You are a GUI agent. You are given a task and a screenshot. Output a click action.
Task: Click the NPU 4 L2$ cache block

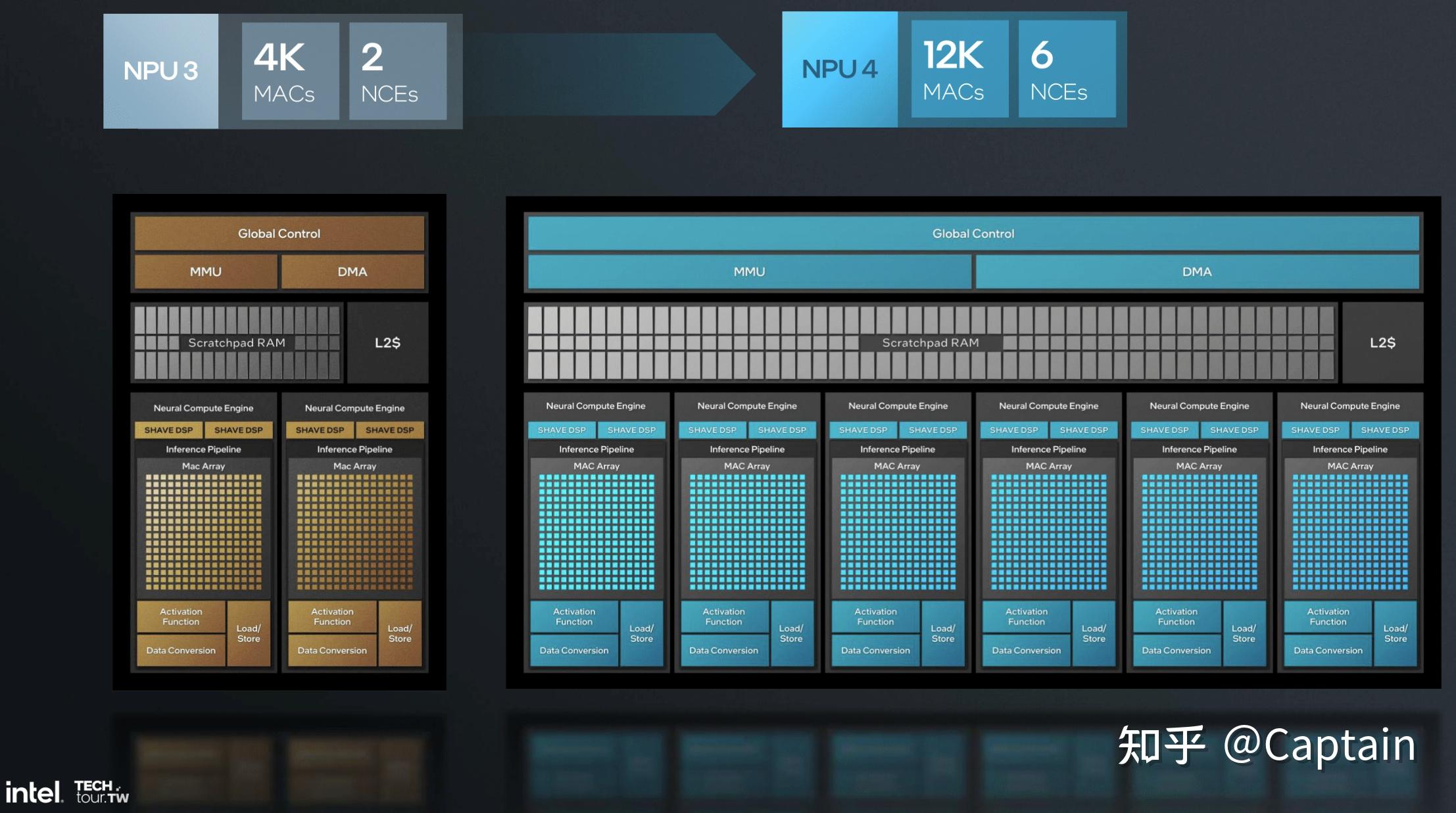(1382, 342)
